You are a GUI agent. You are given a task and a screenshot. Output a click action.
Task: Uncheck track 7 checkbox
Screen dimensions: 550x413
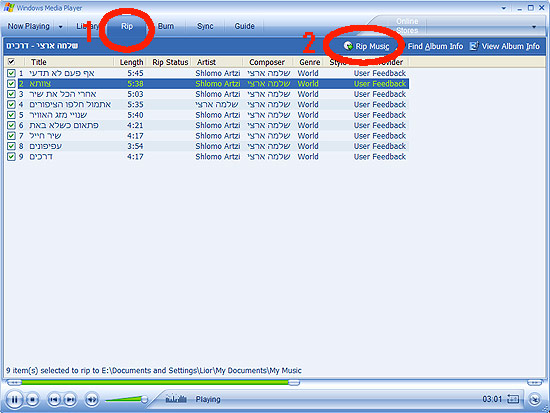click(x=11, y=136)
